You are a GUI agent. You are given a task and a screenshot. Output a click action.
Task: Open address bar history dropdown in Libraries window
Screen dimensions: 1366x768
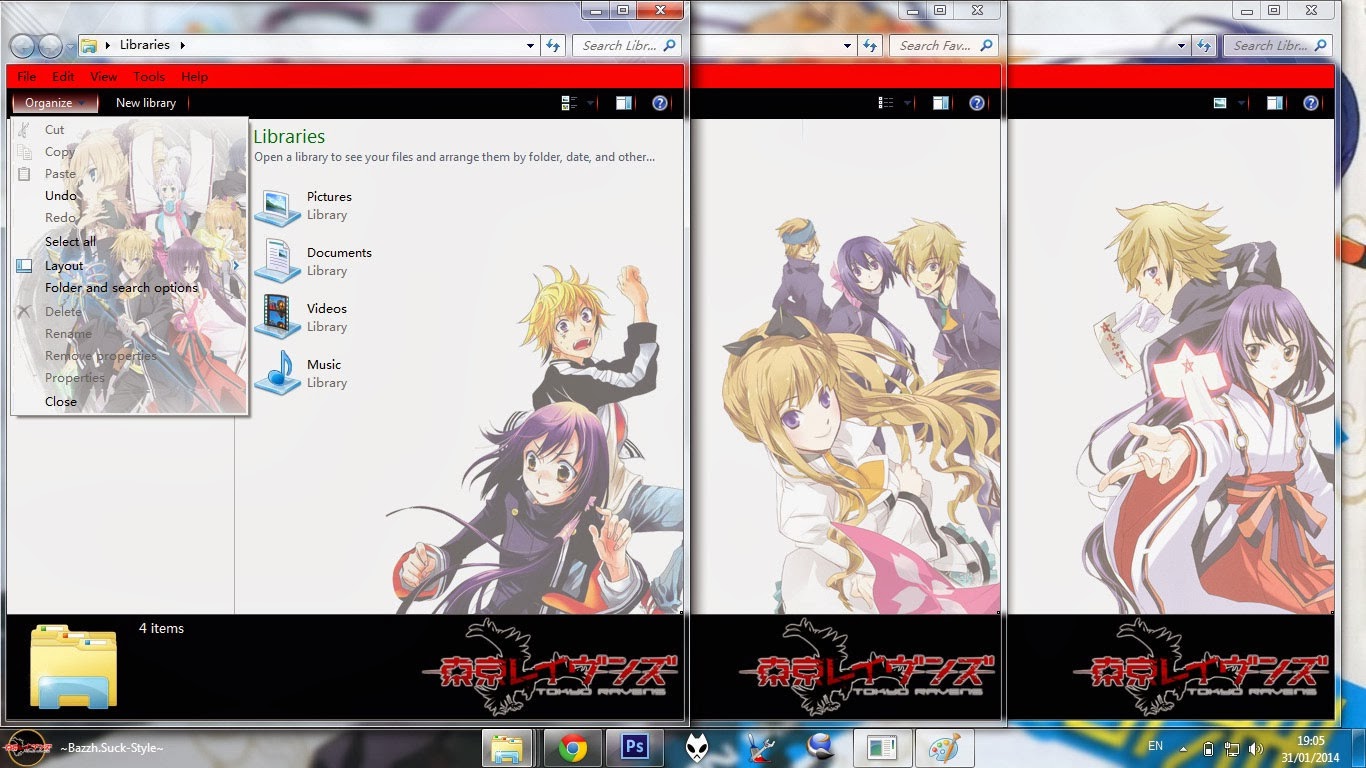(x=530, y=45)
